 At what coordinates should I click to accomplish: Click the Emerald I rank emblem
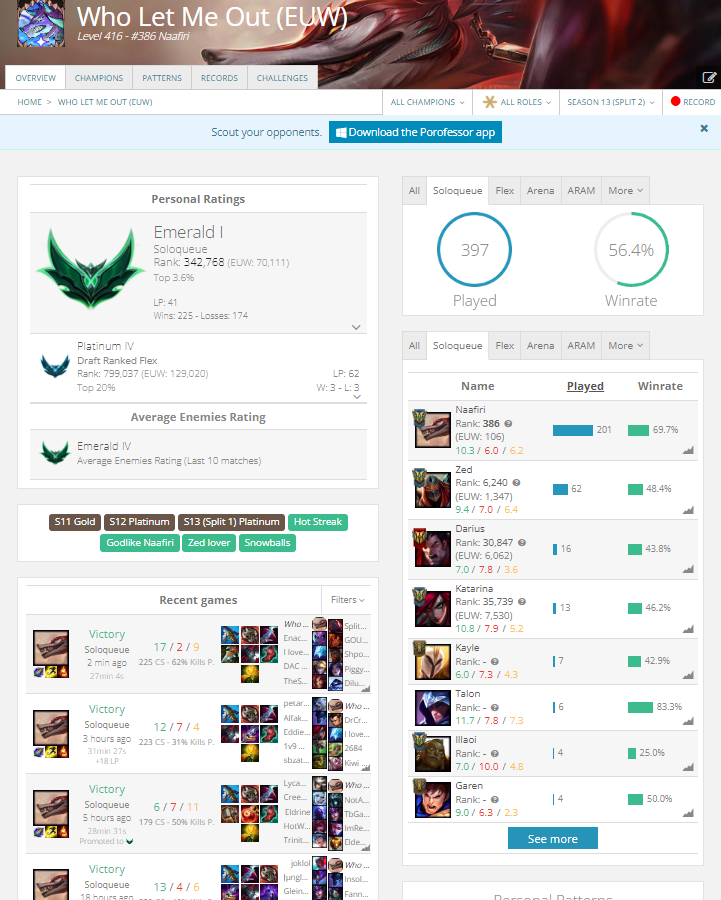point(91,270)
